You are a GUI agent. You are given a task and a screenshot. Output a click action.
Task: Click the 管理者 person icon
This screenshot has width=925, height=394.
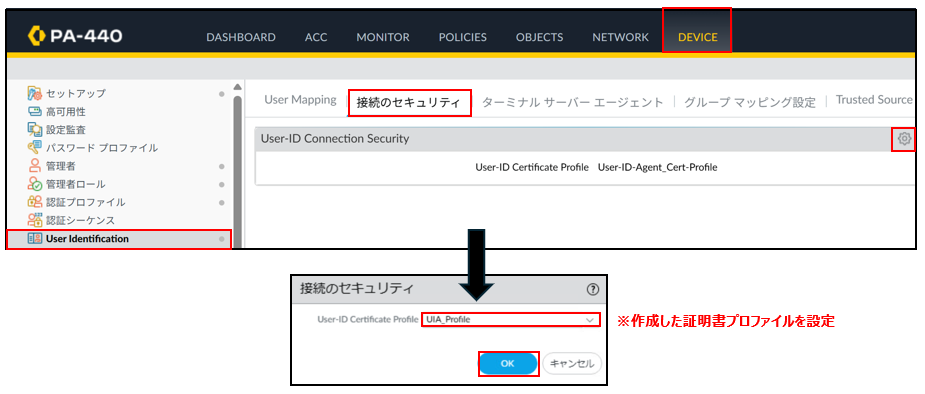pos(35,166)
